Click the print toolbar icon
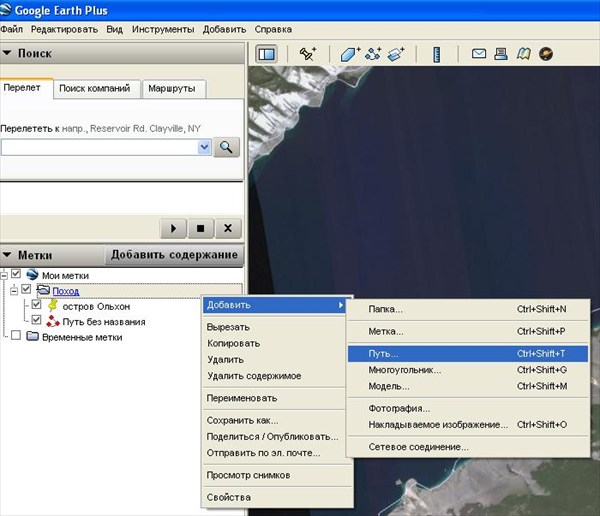The height and width of the screenshot is (516, 600). point(501,54)
